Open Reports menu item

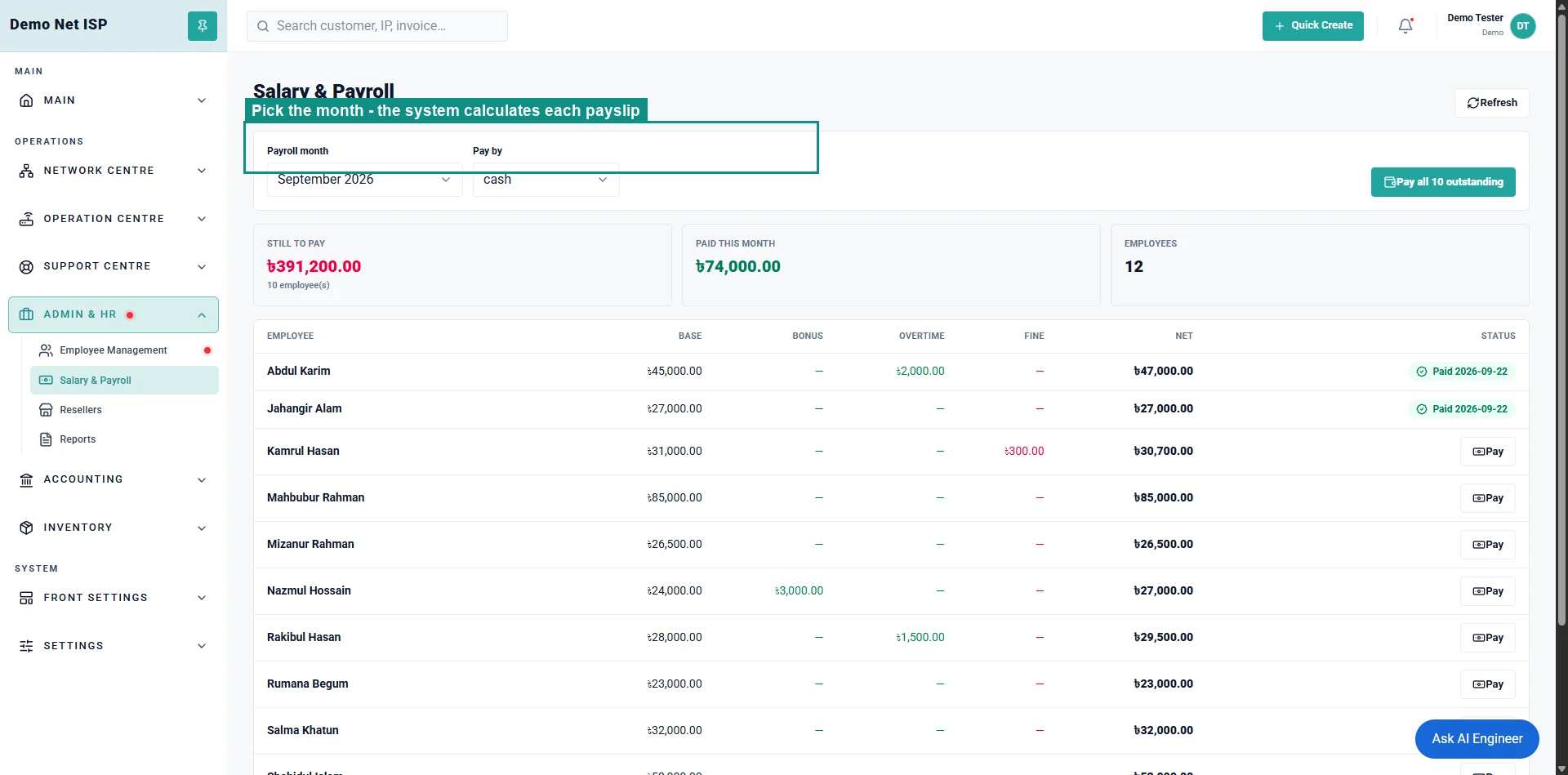click(x=124, y=439)
